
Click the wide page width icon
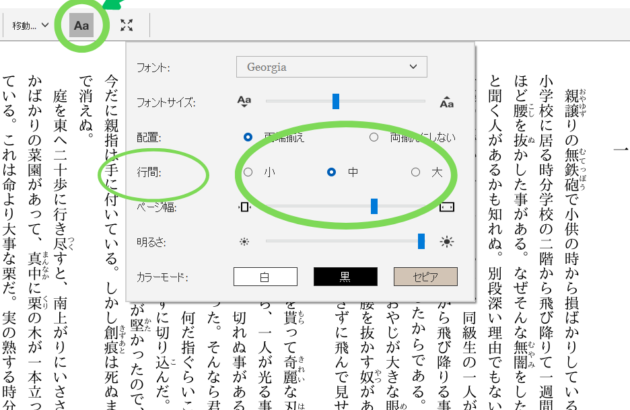(x=447, y=207)
